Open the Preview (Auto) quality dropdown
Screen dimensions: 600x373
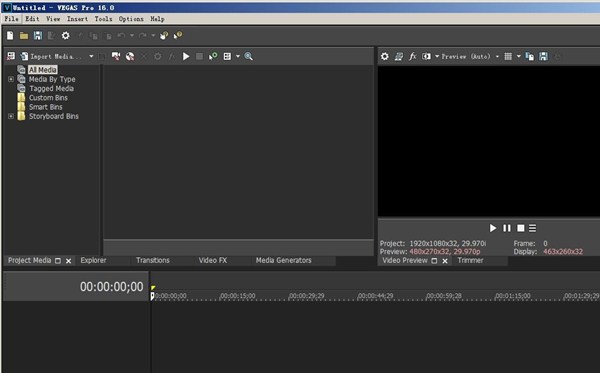pyautogui.click(x=497, y=57)
